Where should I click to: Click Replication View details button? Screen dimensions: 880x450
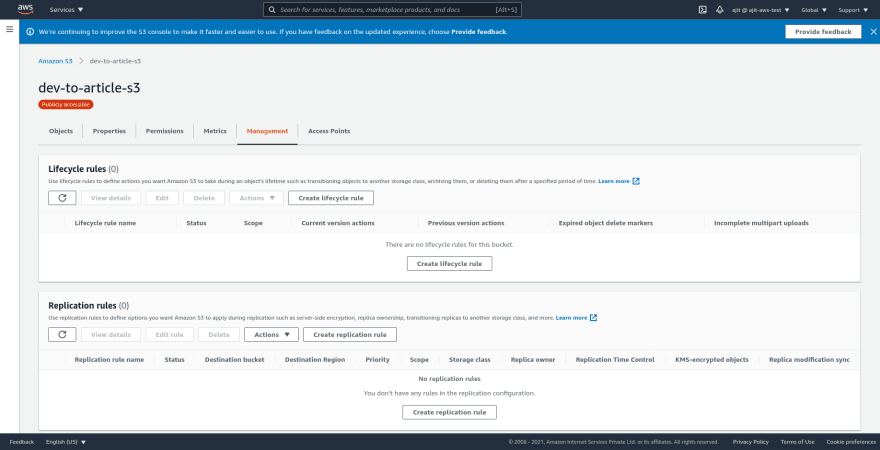111,334
